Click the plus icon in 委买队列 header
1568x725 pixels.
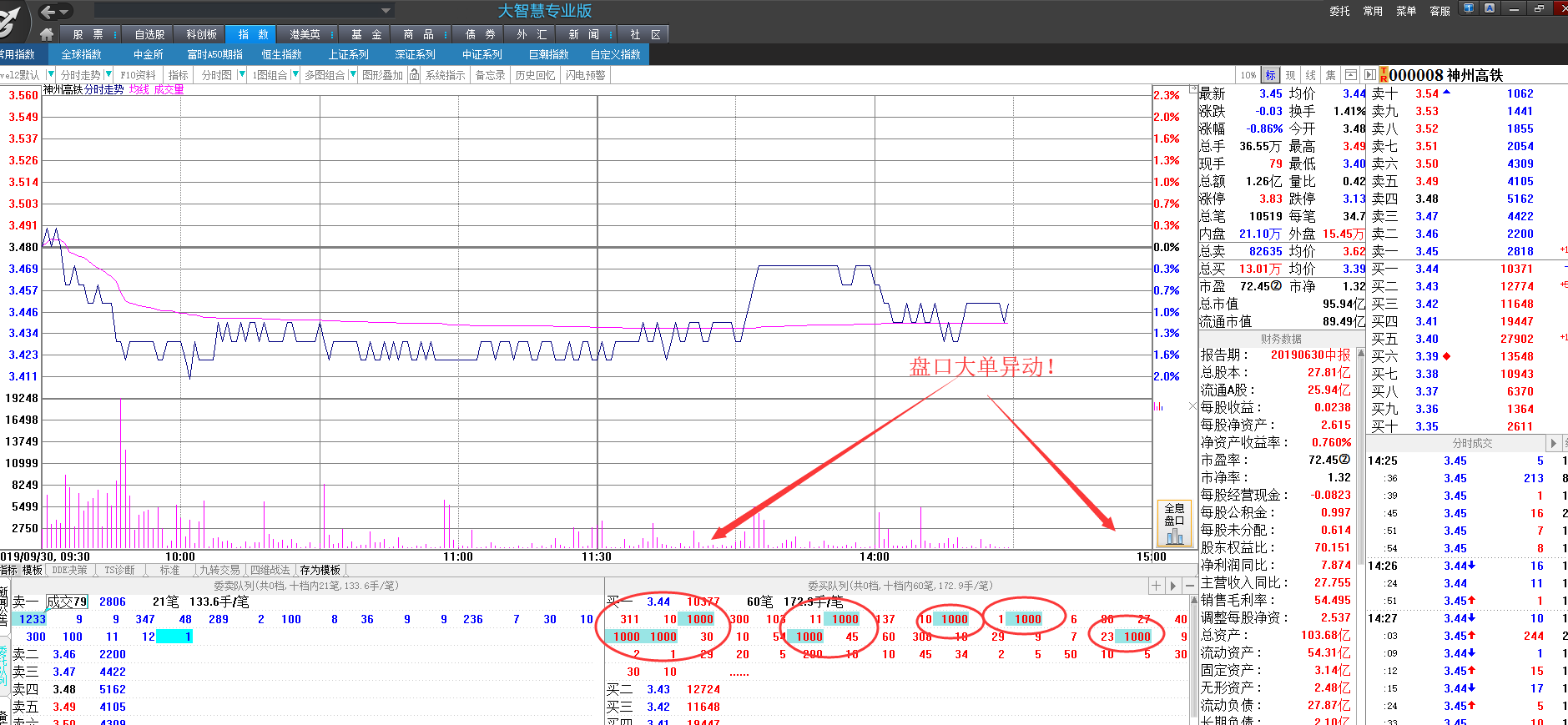click(1156, 586)
